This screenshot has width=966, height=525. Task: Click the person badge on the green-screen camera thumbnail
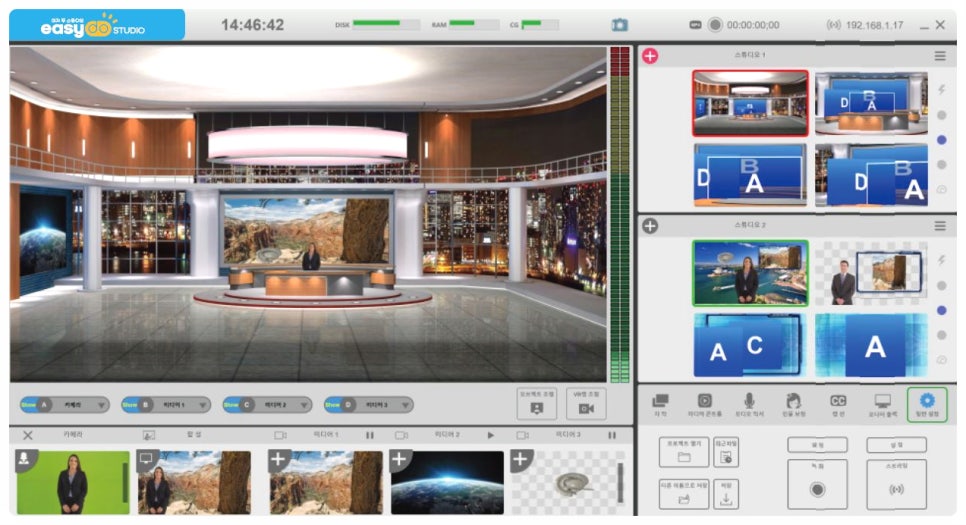pyautogui.click(x=24, y=459)
